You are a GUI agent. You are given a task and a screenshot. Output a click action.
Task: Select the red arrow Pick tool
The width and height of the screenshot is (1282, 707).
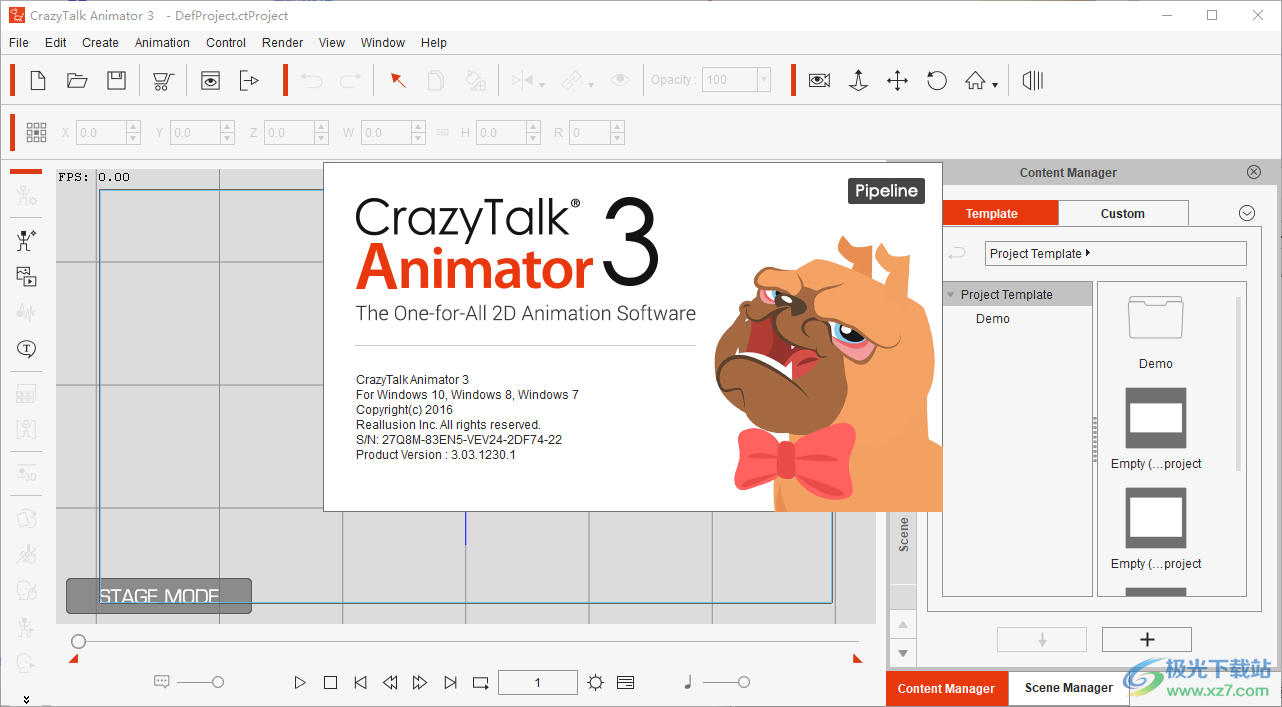point(397,80)
